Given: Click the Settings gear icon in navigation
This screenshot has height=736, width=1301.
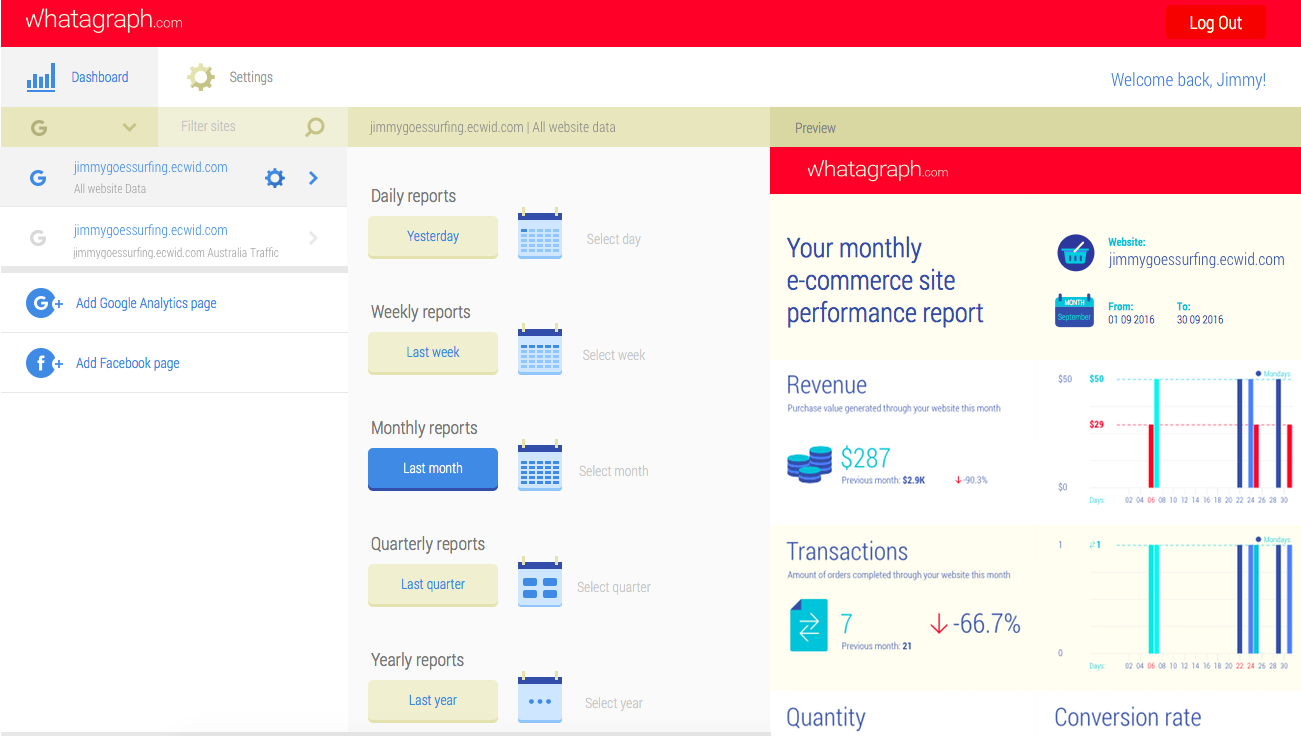Looking at the screenshot, I should (x=201, y=77).
